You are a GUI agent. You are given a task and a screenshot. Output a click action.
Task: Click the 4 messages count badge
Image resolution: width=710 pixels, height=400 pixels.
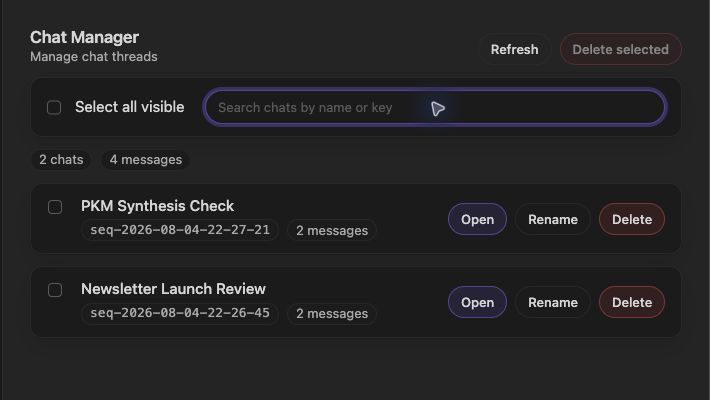tap(145, 160)
